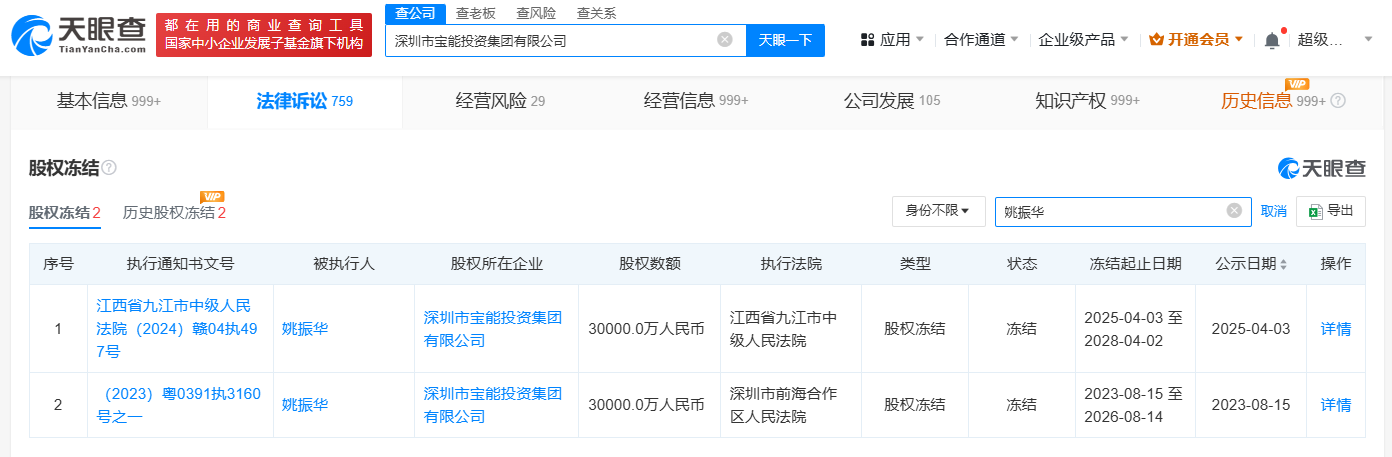The height and width of the screenshot is (457, 1392).
Task: Click the Excel icon on export button
Action: [x=1316, y=211]
